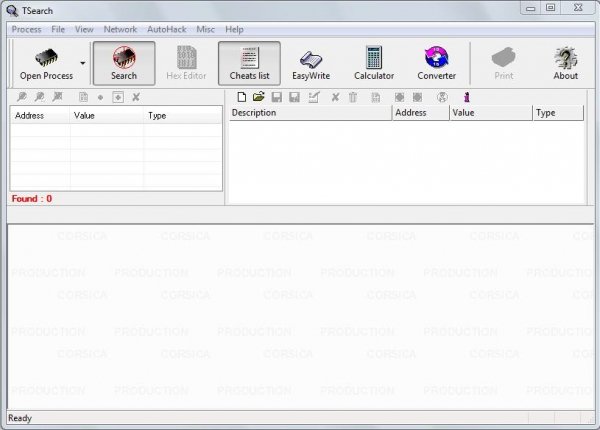
Task: Click the first floppy disk save icon
Action: click(277, 97)
